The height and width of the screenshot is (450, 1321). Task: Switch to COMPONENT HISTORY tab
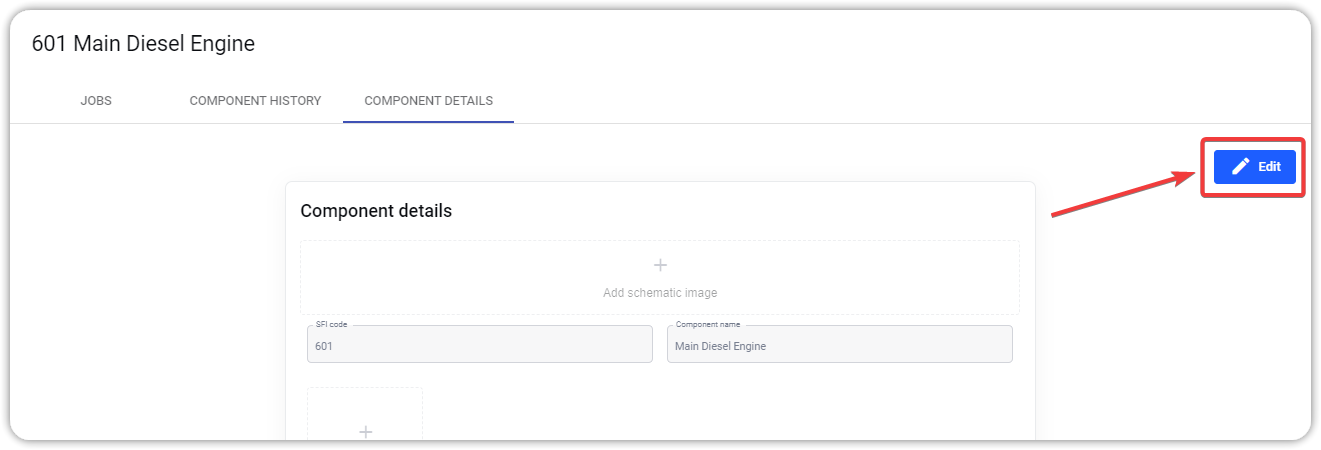click(255, 101)
